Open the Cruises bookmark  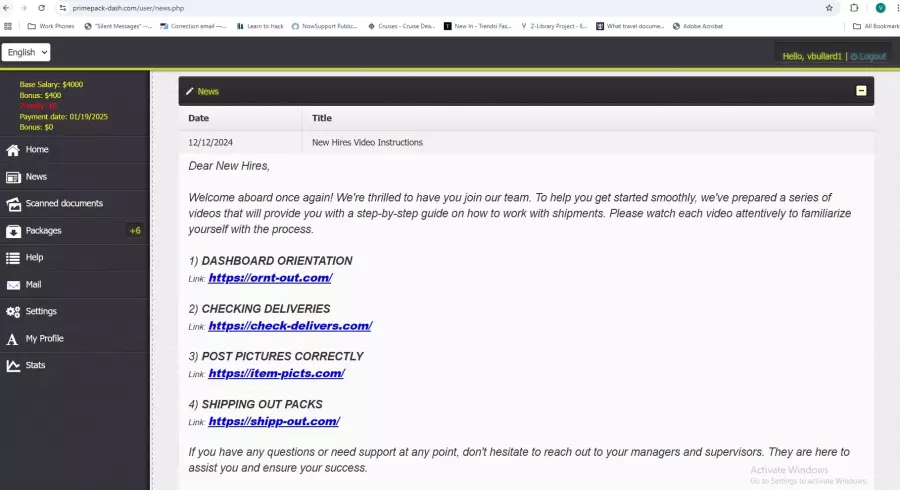[x=401, y=26]
